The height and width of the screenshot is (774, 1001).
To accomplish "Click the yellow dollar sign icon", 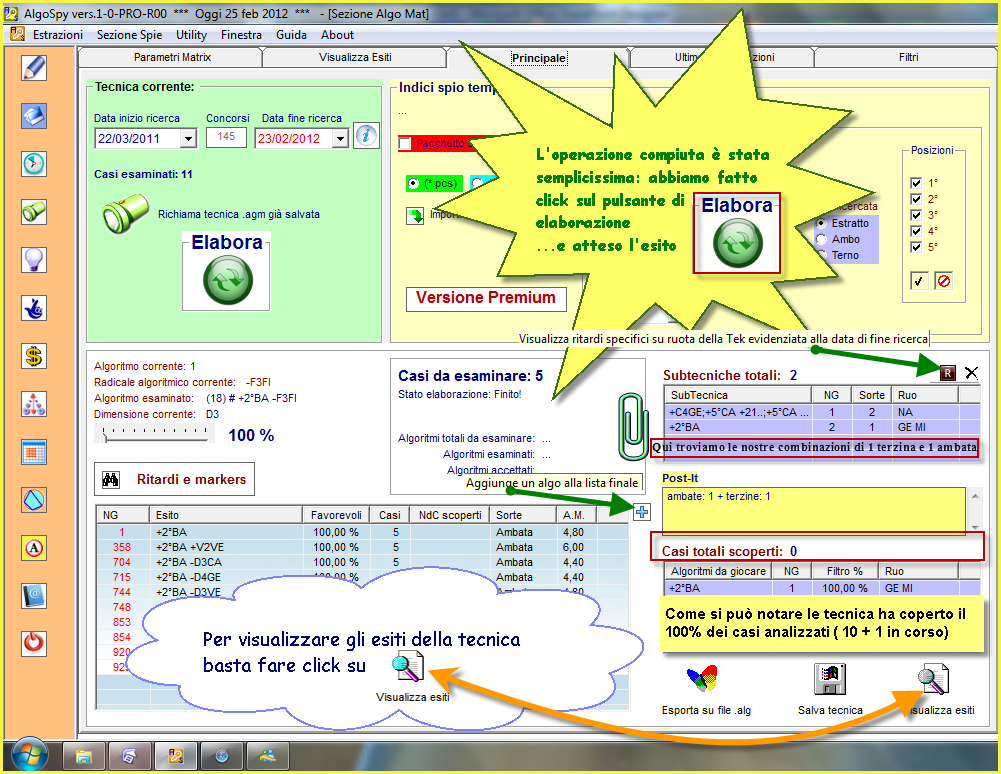I will (34, 356).
